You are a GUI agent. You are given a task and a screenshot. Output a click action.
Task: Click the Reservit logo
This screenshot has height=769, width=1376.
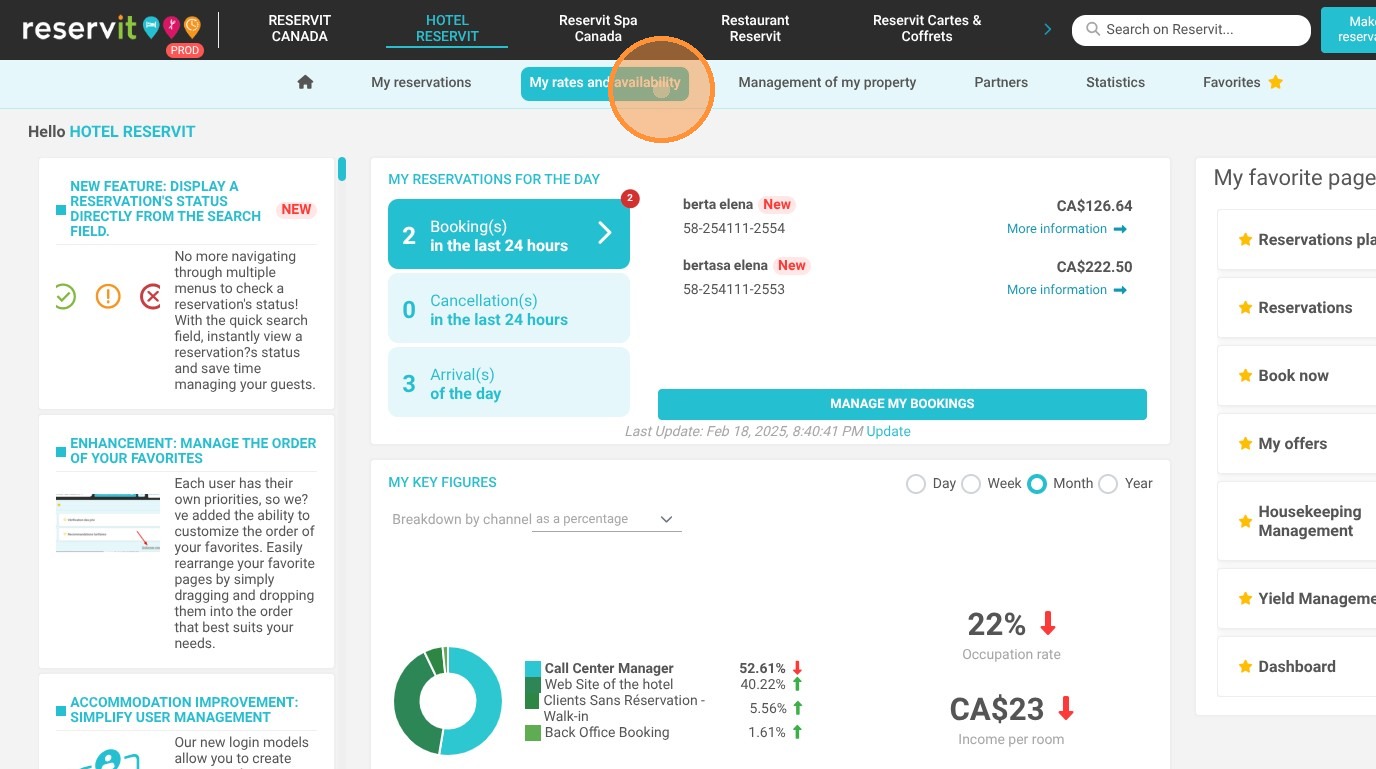[x=111, y=29]
